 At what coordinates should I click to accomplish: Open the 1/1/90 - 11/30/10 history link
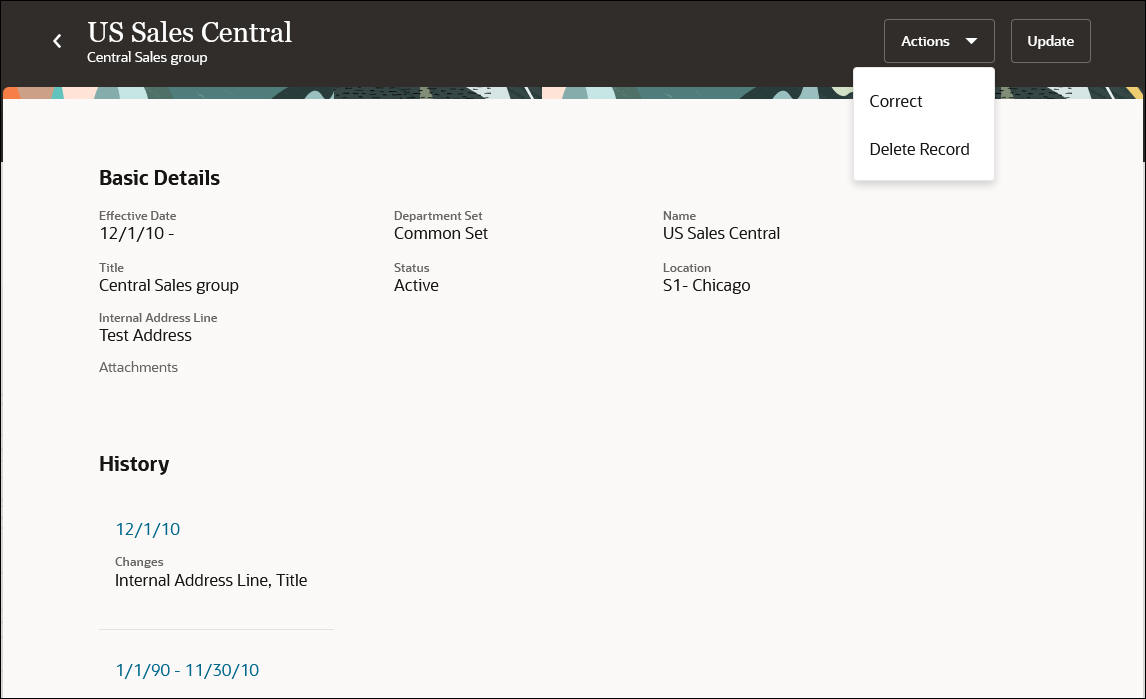[187, 670]
